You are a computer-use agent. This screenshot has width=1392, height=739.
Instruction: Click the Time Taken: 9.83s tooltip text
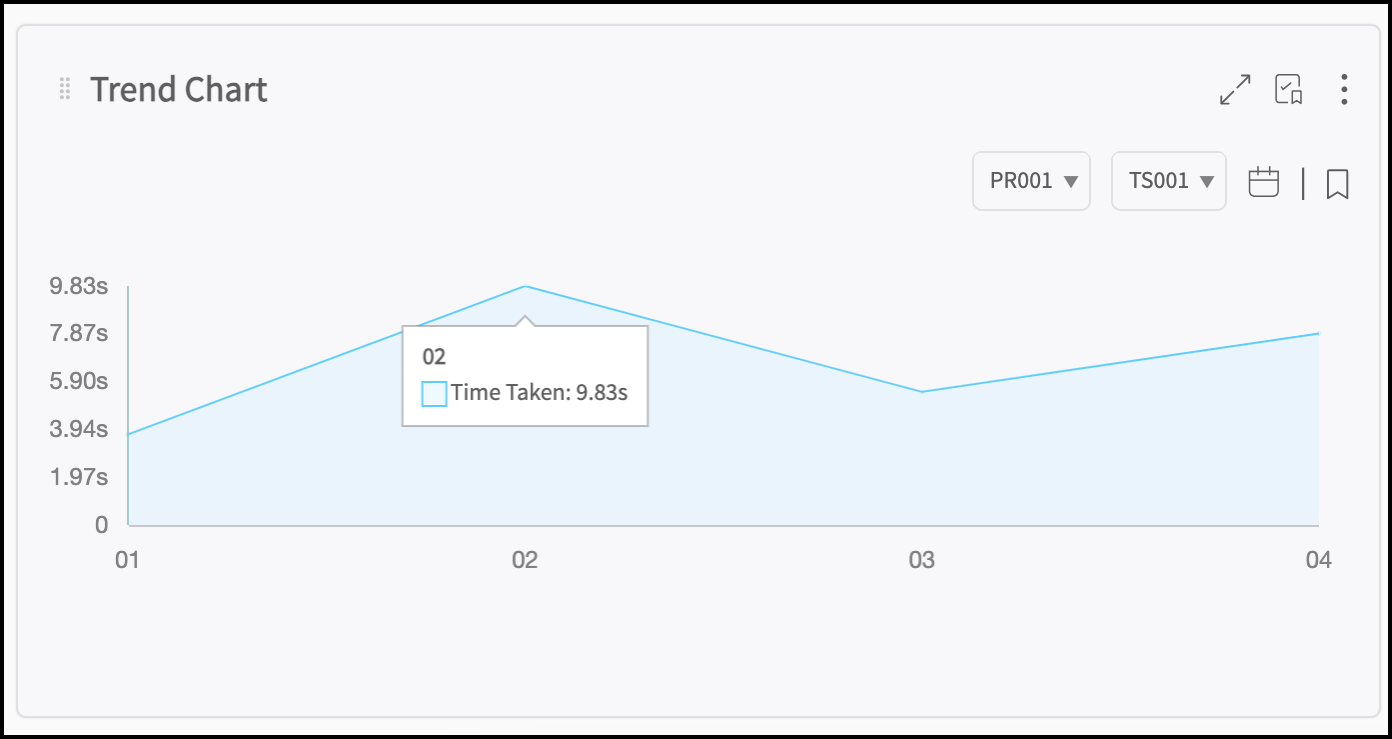click(x=539, y=392)
